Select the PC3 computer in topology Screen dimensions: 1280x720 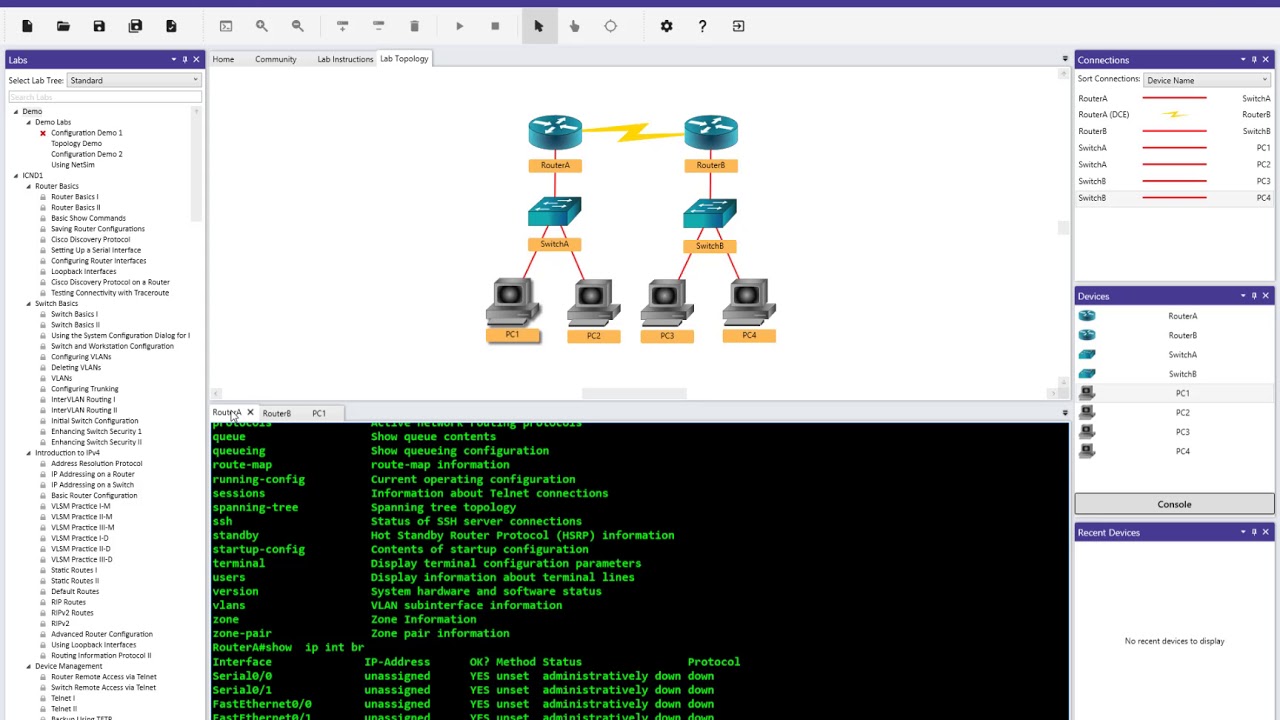pyautogui.click(x=667, y=301)
